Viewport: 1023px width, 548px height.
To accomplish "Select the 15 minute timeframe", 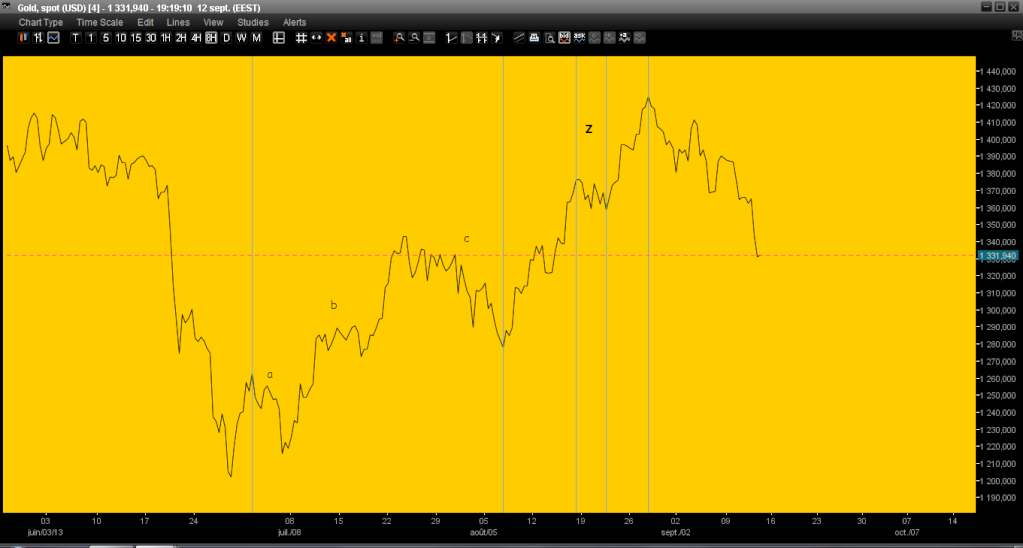I will (x=136, y=38).
